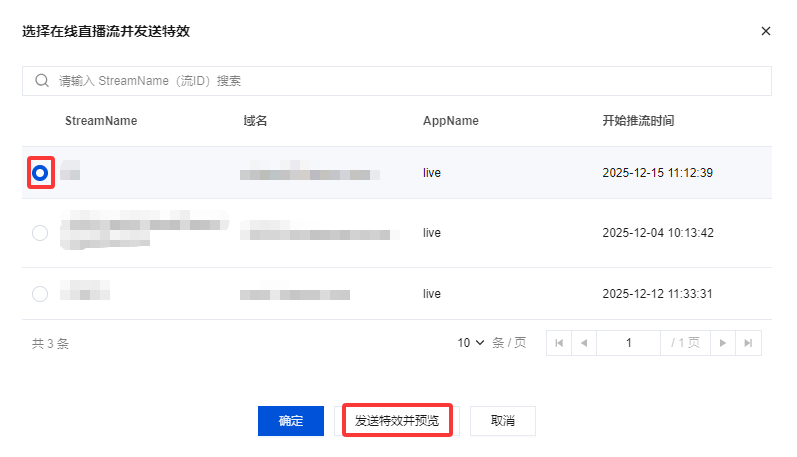797x457 pixels.
Task: Click the page number input box
Action: point(629,343)
